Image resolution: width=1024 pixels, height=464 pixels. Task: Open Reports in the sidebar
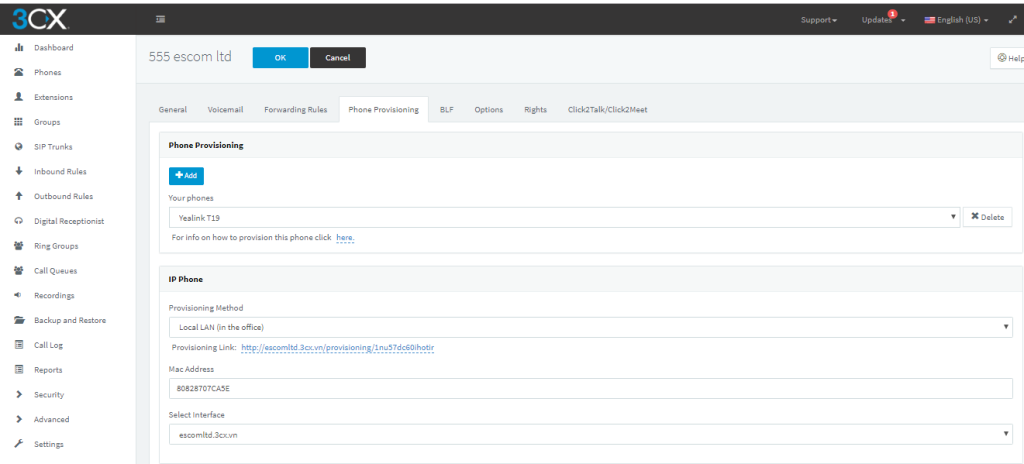48,370
